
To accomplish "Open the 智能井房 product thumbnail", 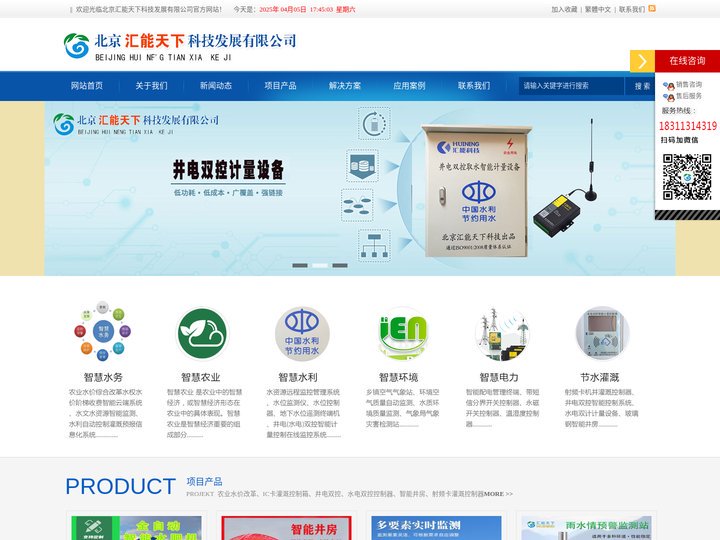I will (x=286, y=528).
